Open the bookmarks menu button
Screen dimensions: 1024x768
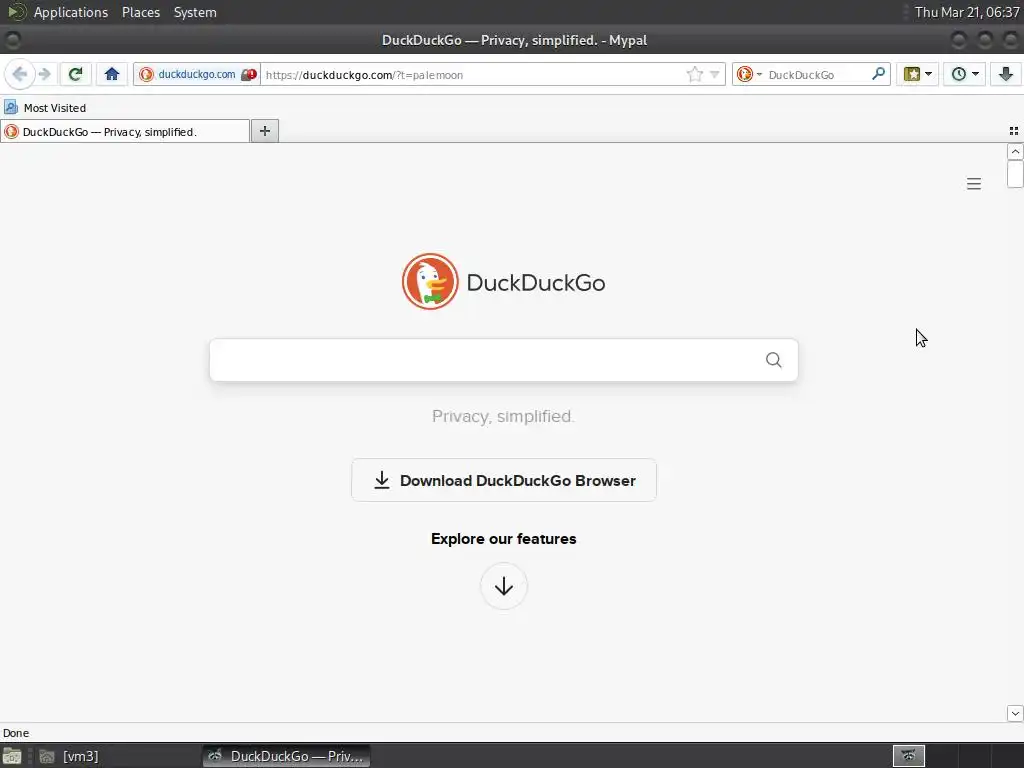(918, 74)
